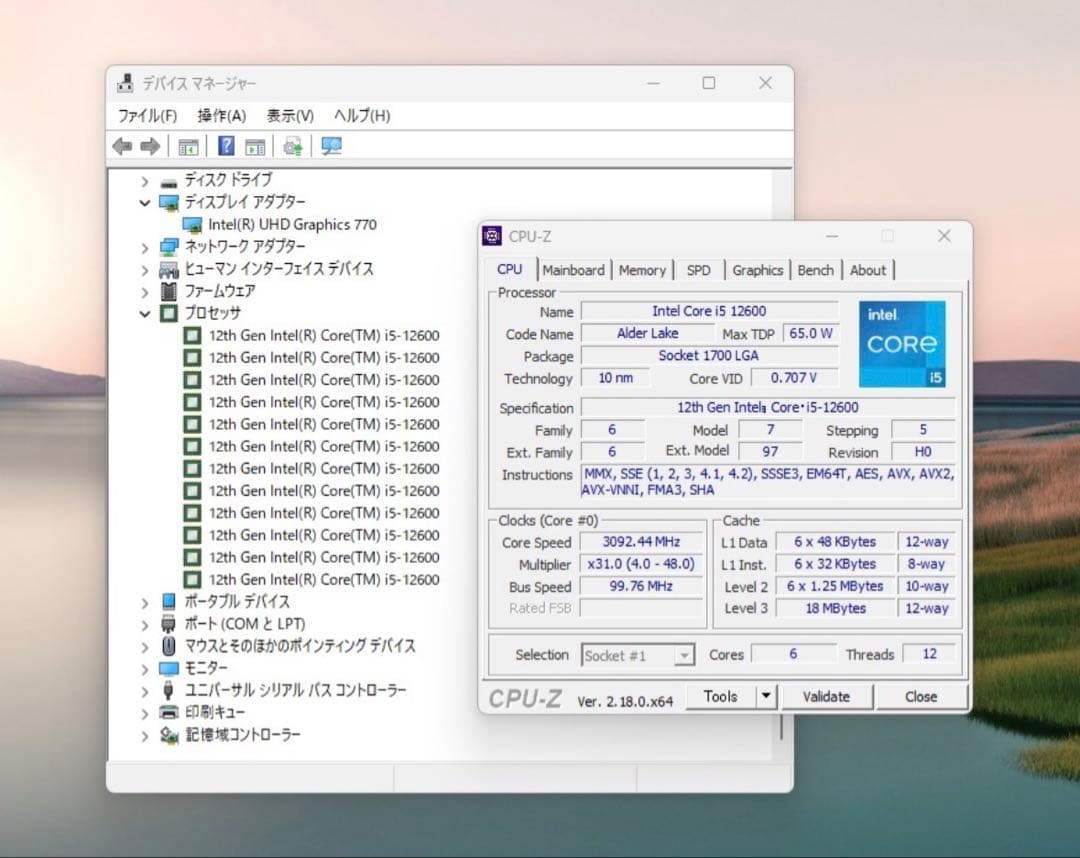Click the ポート (COM と LPT) icon
1080x858 pixels.
(168, 624)
